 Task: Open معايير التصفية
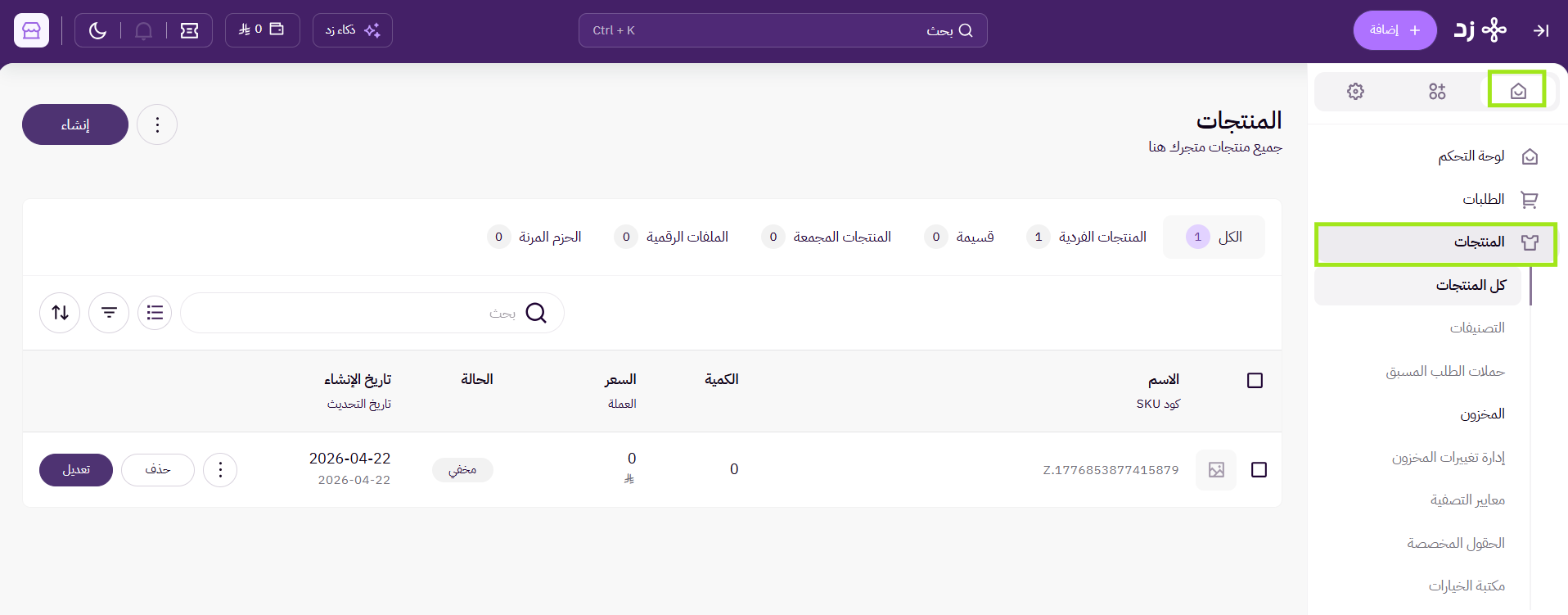[x=1467, y=500]
